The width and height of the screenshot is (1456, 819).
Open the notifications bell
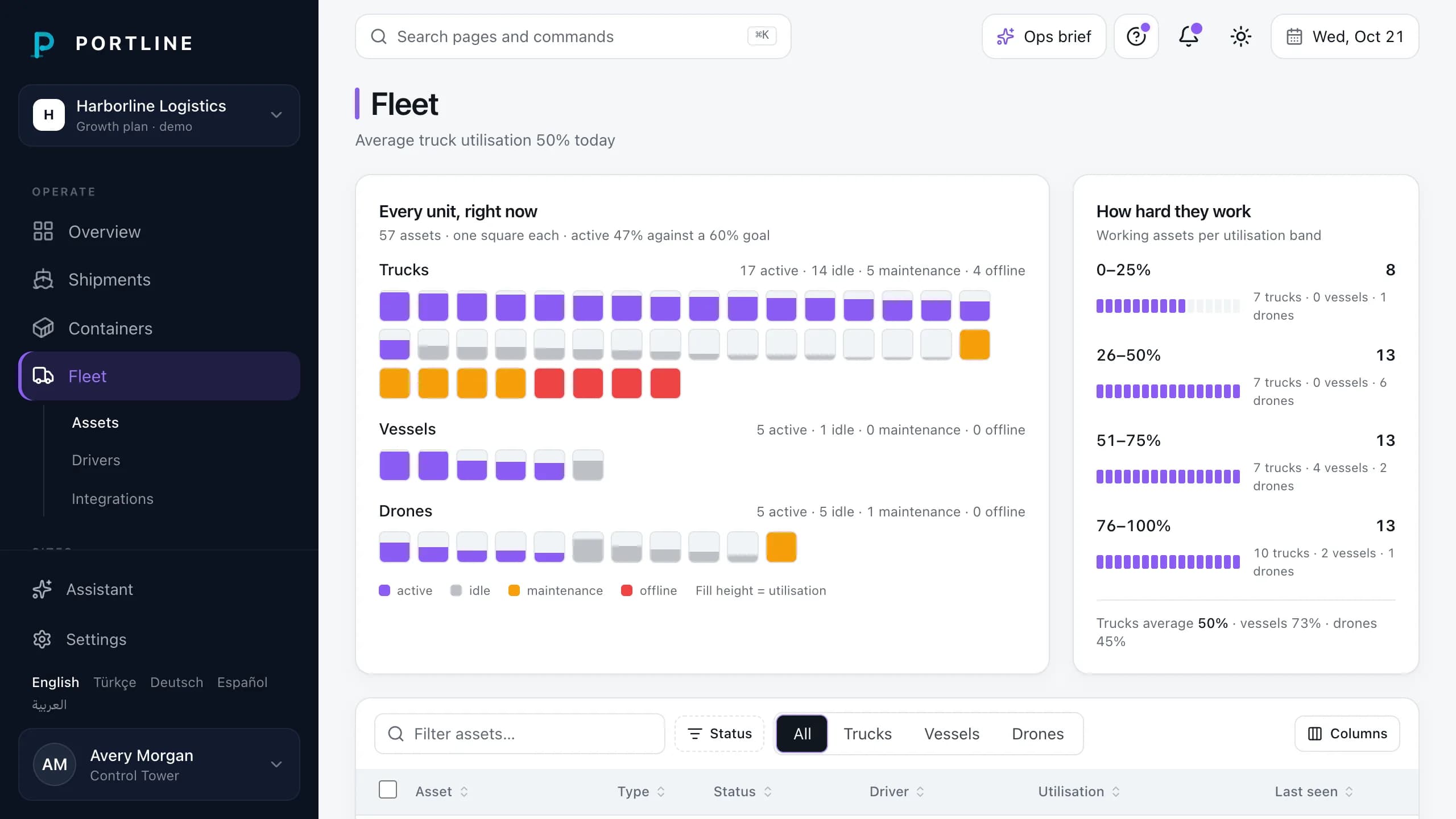pos(1189,36)
